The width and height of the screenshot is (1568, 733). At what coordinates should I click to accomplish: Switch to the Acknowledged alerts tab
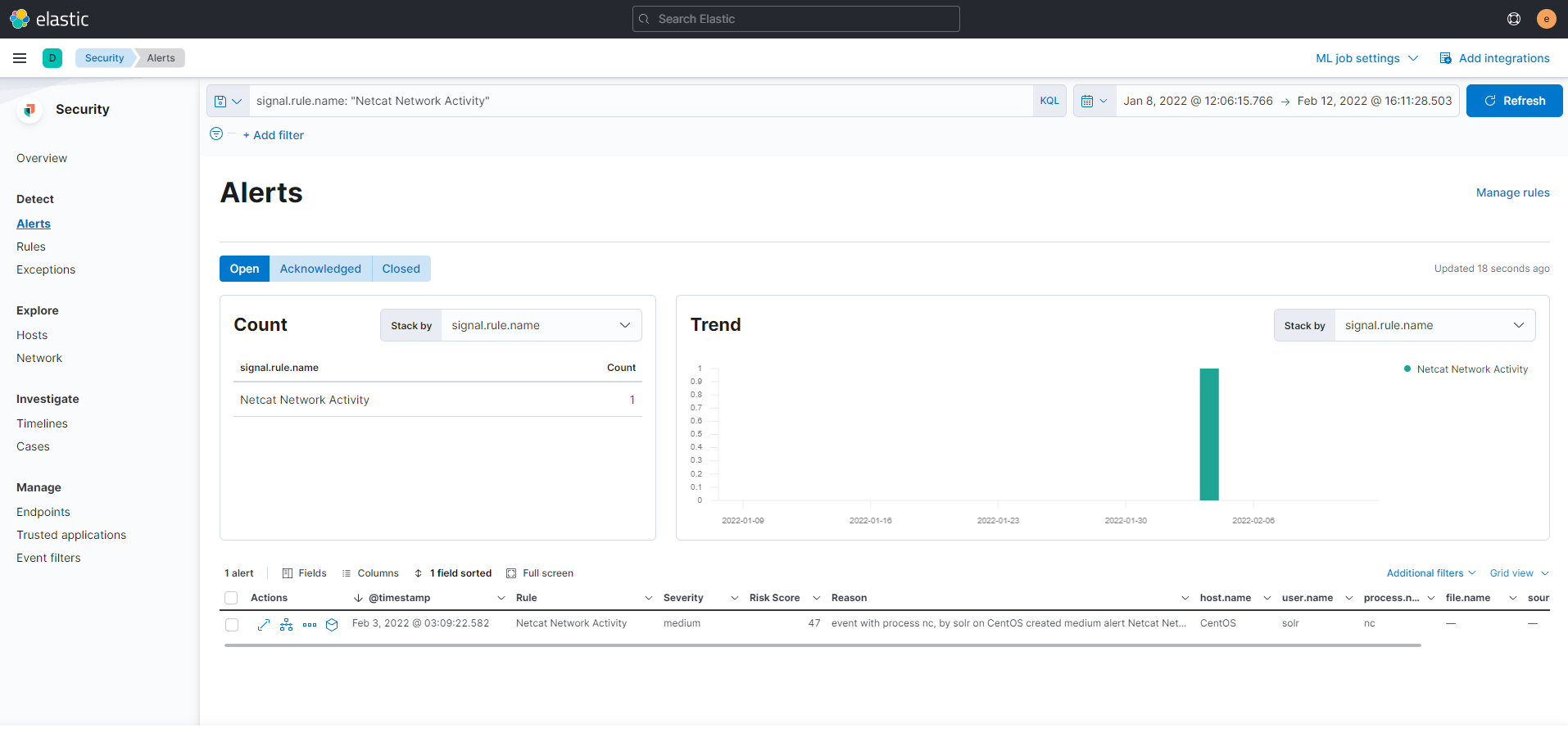(320, 269)
